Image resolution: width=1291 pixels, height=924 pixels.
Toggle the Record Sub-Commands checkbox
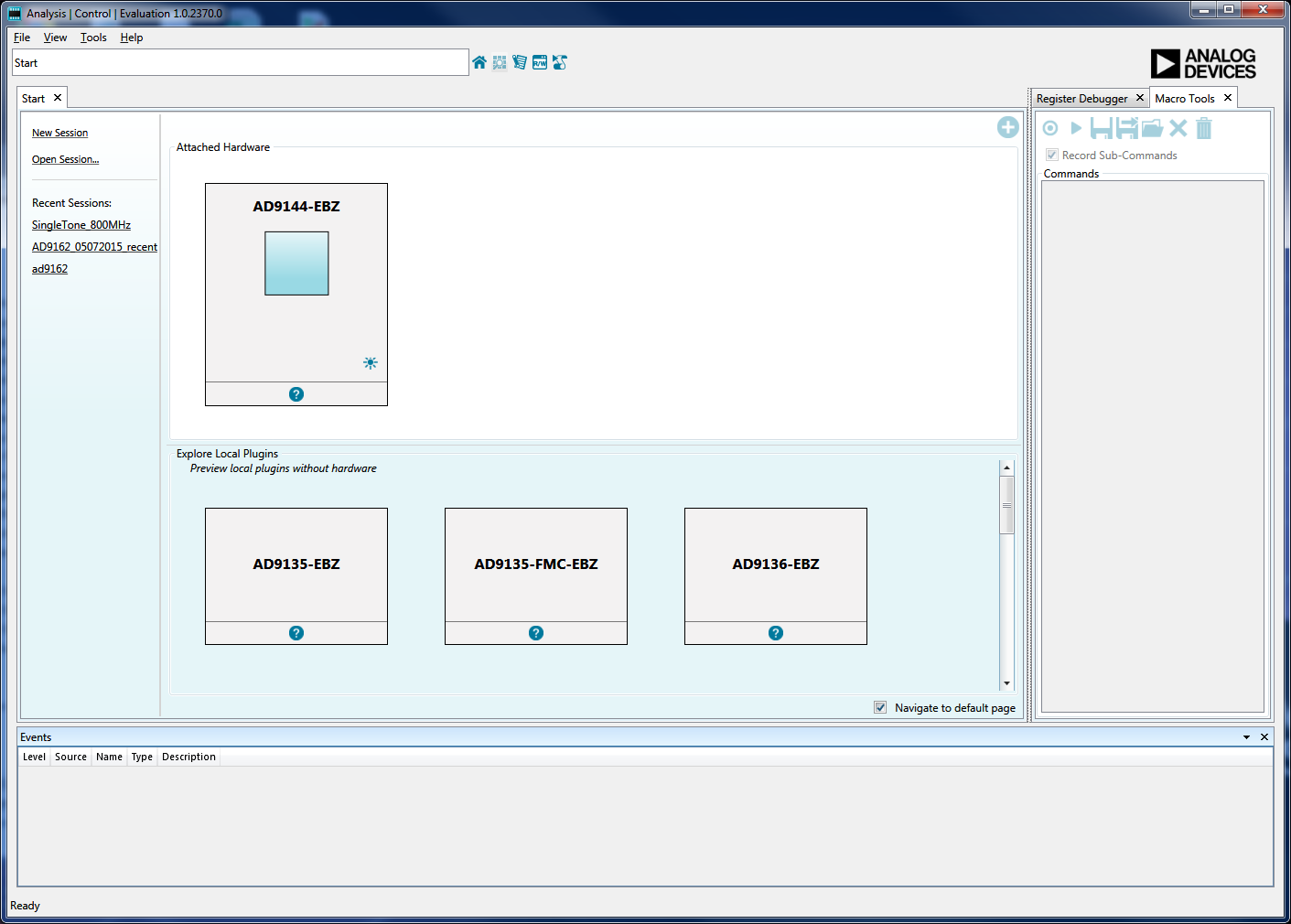1052,155
